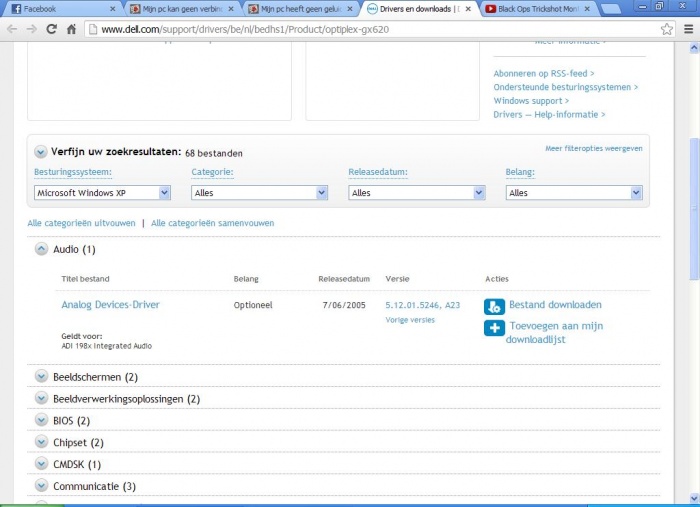Viewport: 700px width, 507px height.
Task: Click the 'Bestand downloaden' link
Action: coord(555,305)
